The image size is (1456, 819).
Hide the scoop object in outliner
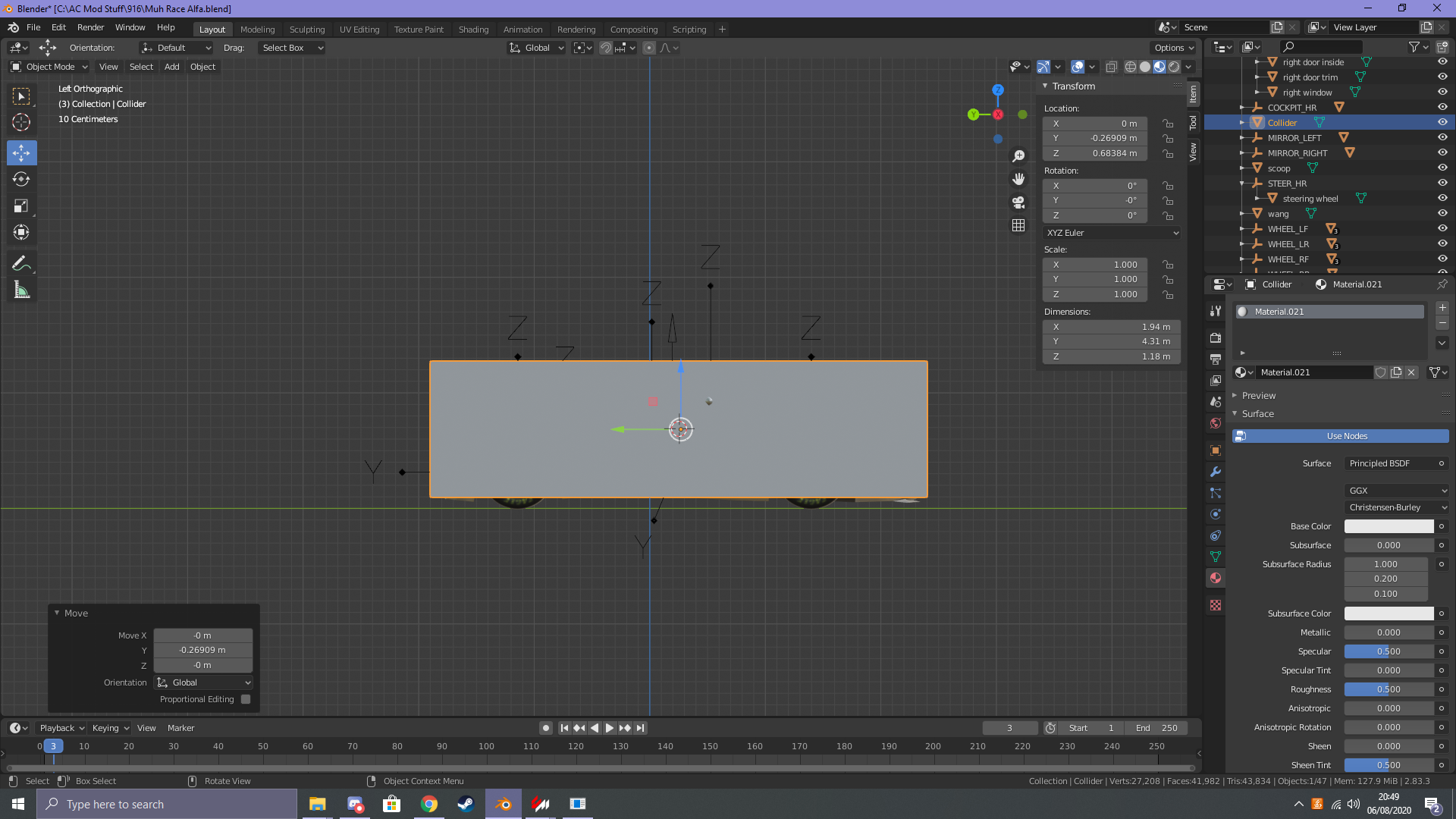point(1442,168)
